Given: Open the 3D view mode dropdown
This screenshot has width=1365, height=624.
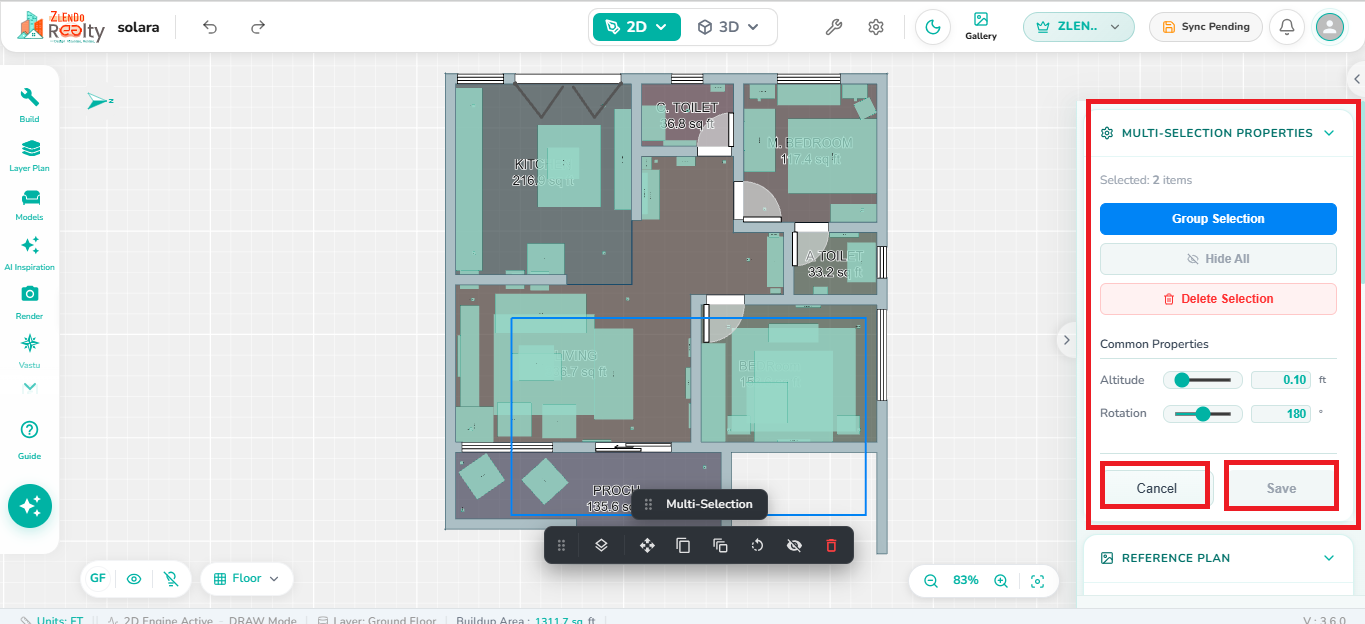Looking at the screenshot, I should tap(728, 27).
